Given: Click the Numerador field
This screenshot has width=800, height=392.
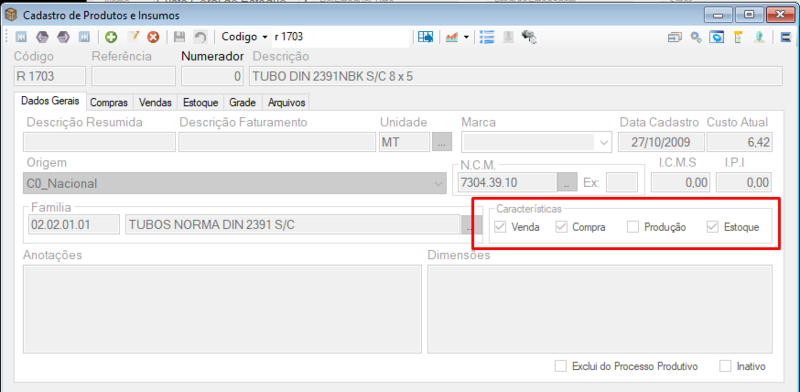Looking at the screenshot, I should 213,77.
